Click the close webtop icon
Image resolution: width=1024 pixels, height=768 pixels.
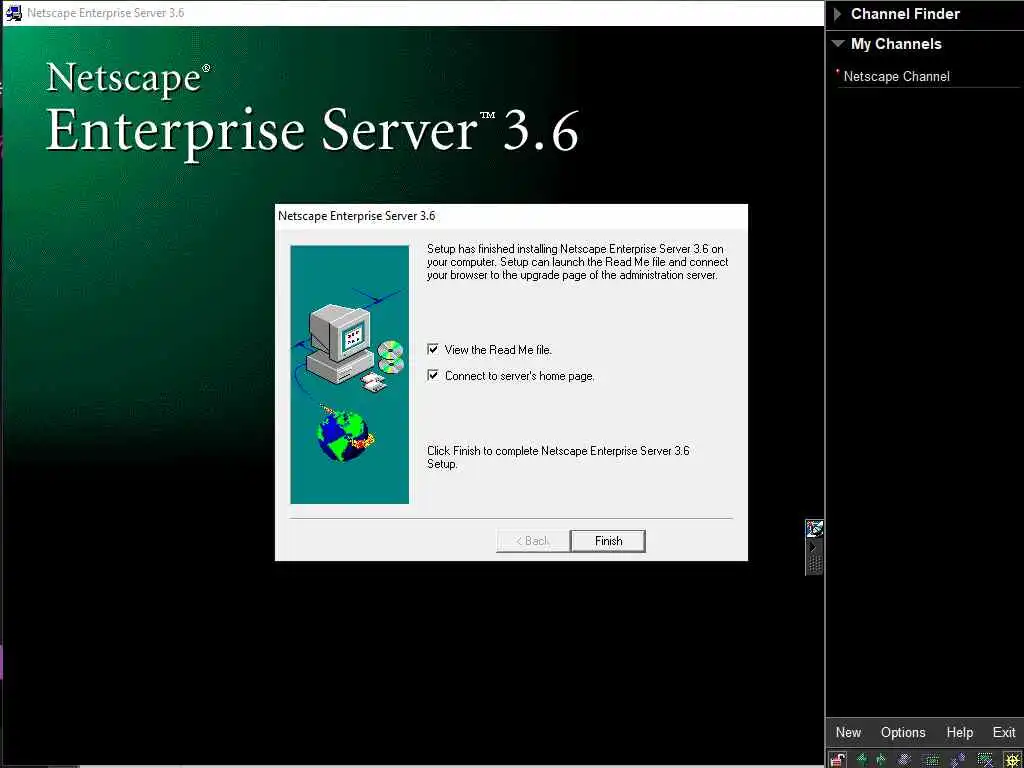pyautogui.click(x=985, y=760)
